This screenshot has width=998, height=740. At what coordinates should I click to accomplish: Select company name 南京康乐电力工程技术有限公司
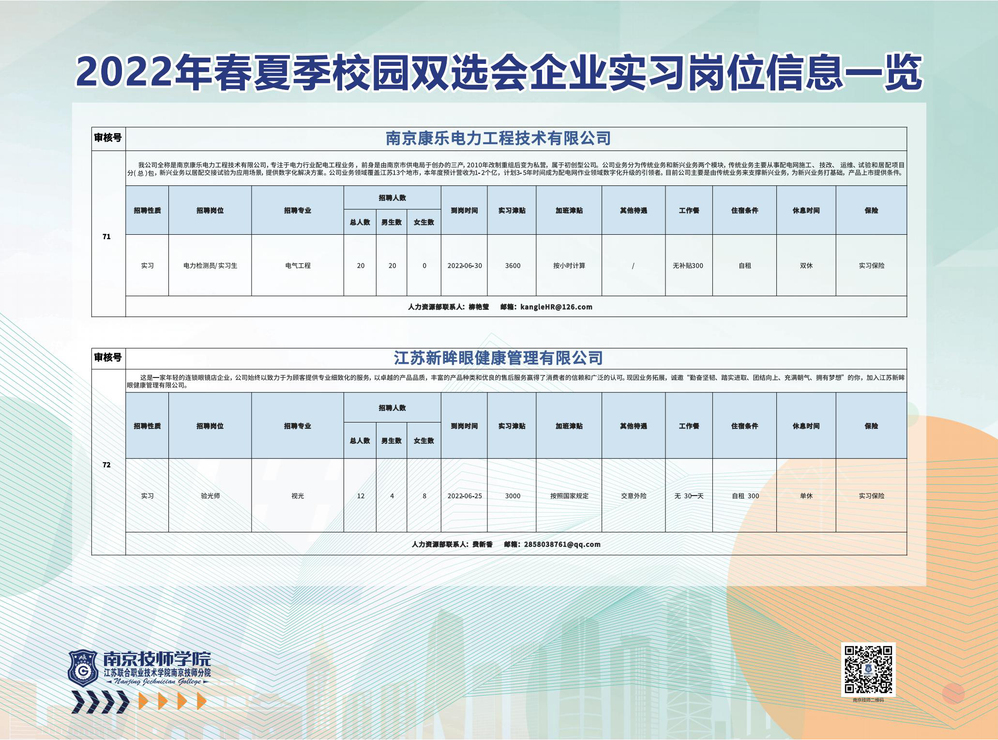coord(498,138)
